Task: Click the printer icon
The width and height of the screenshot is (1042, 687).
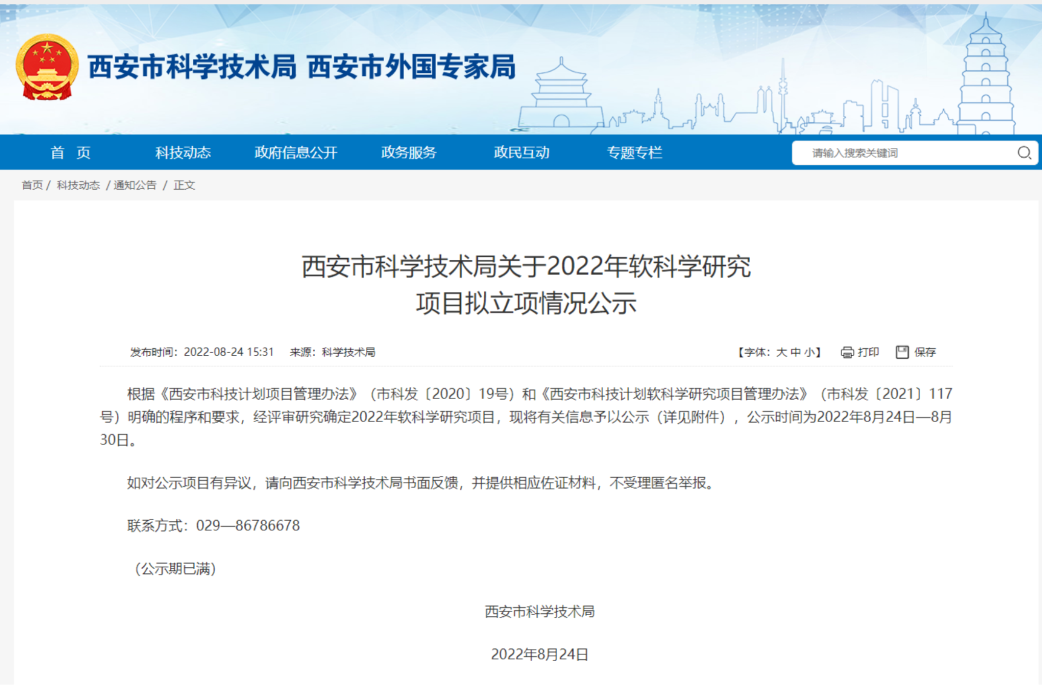Action: click(x=847, y=352)
